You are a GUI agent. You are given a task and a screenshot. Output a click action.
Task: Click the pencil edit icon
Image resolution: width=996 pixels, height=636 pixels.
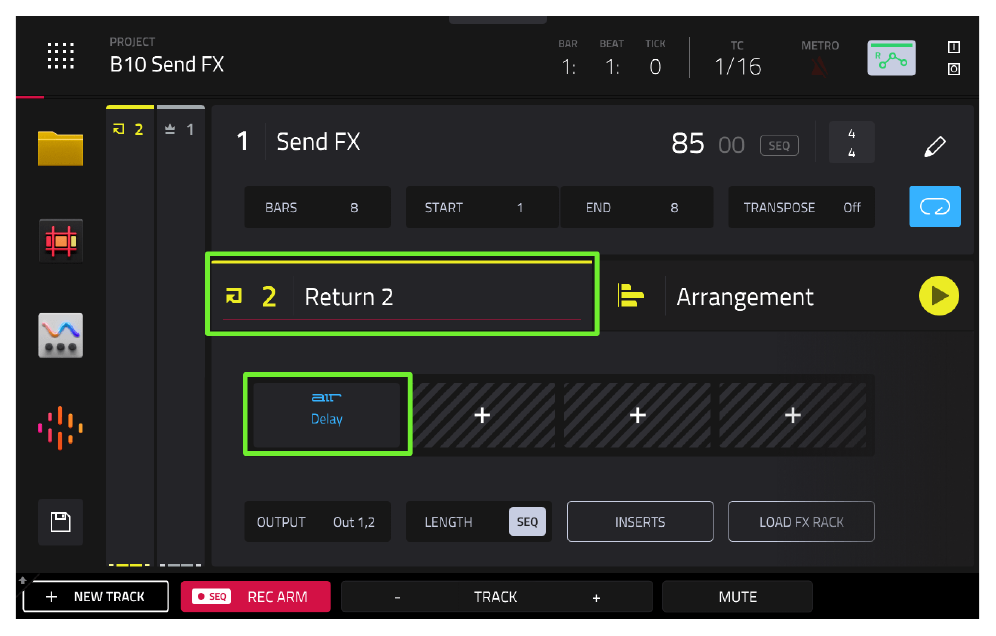[x=934, y=146]
